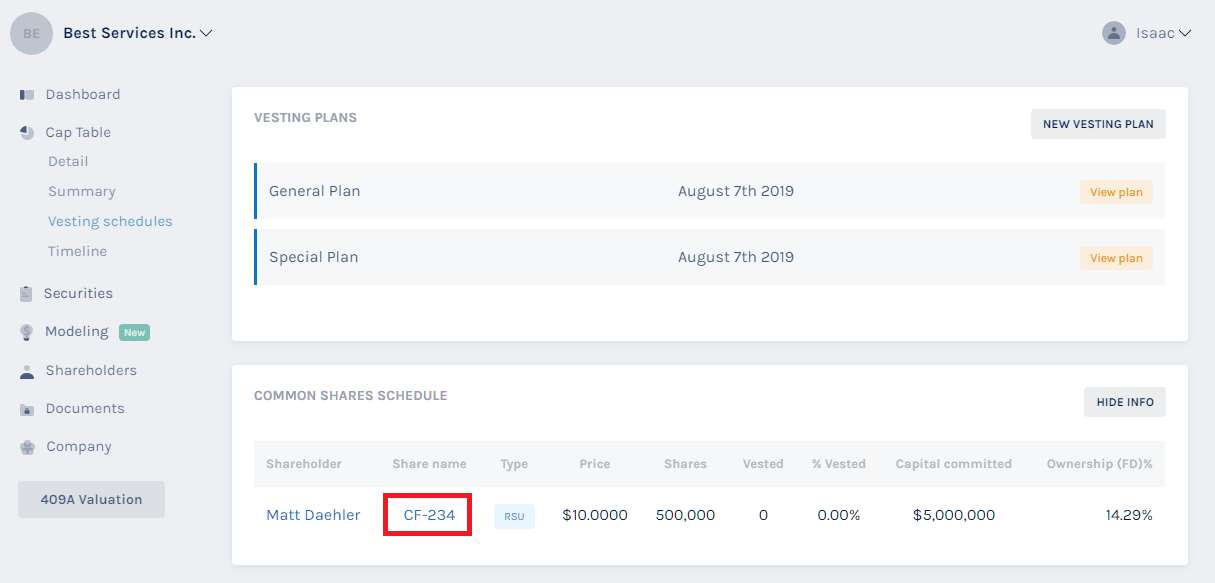Open the Best Services Inc. company dropdown

[x=206, y=33]
